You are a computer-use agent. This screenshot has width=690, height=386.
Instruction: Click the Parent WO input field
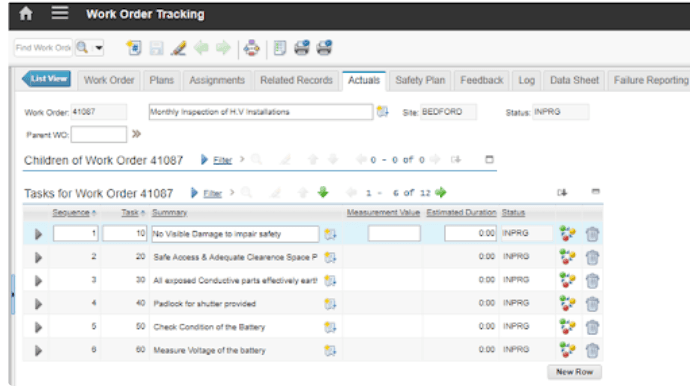(99, 134)
